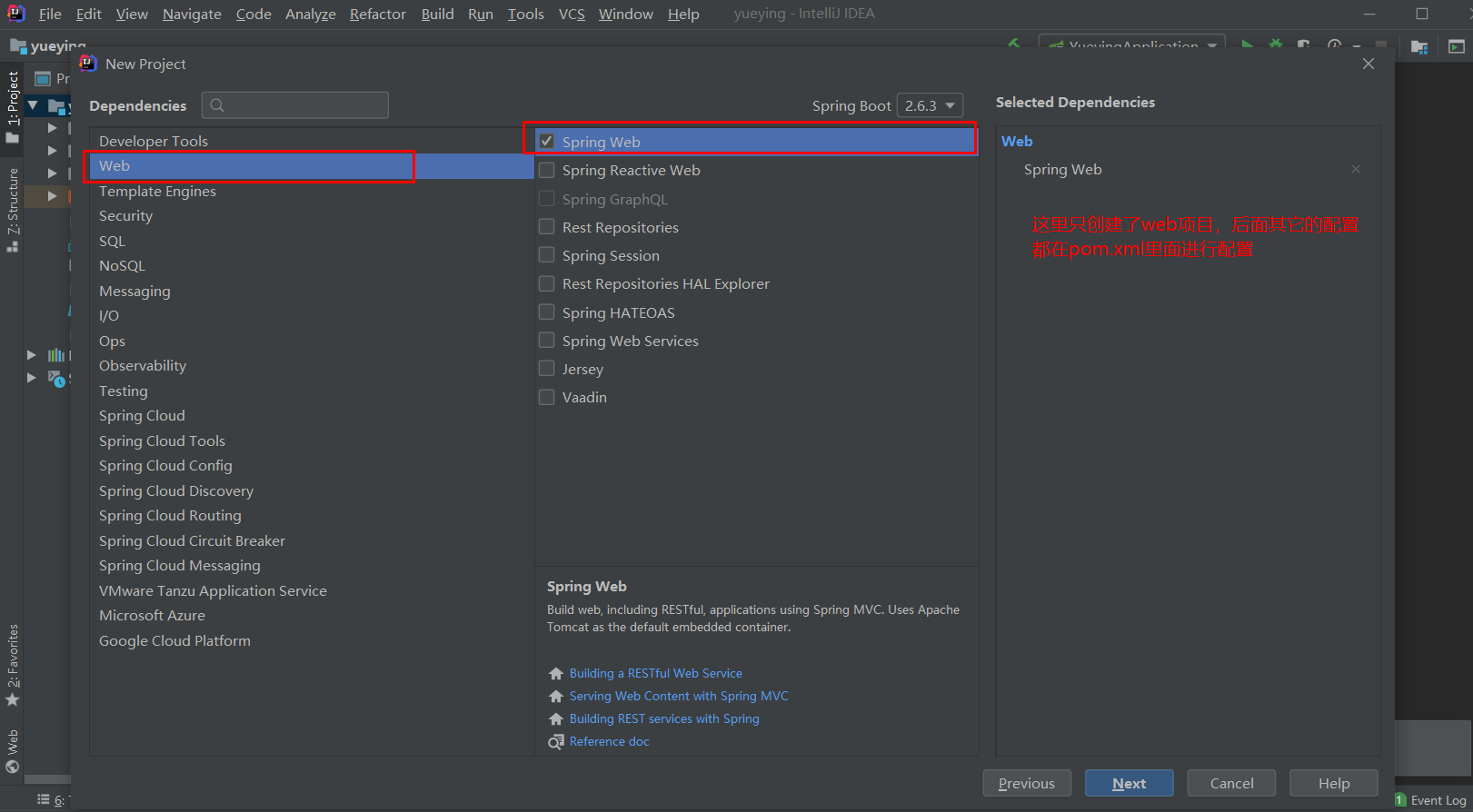Click the green Build hammer icon in toolbar
Viewport: 1473px width, 812px height.
(x=1015, y=44)
